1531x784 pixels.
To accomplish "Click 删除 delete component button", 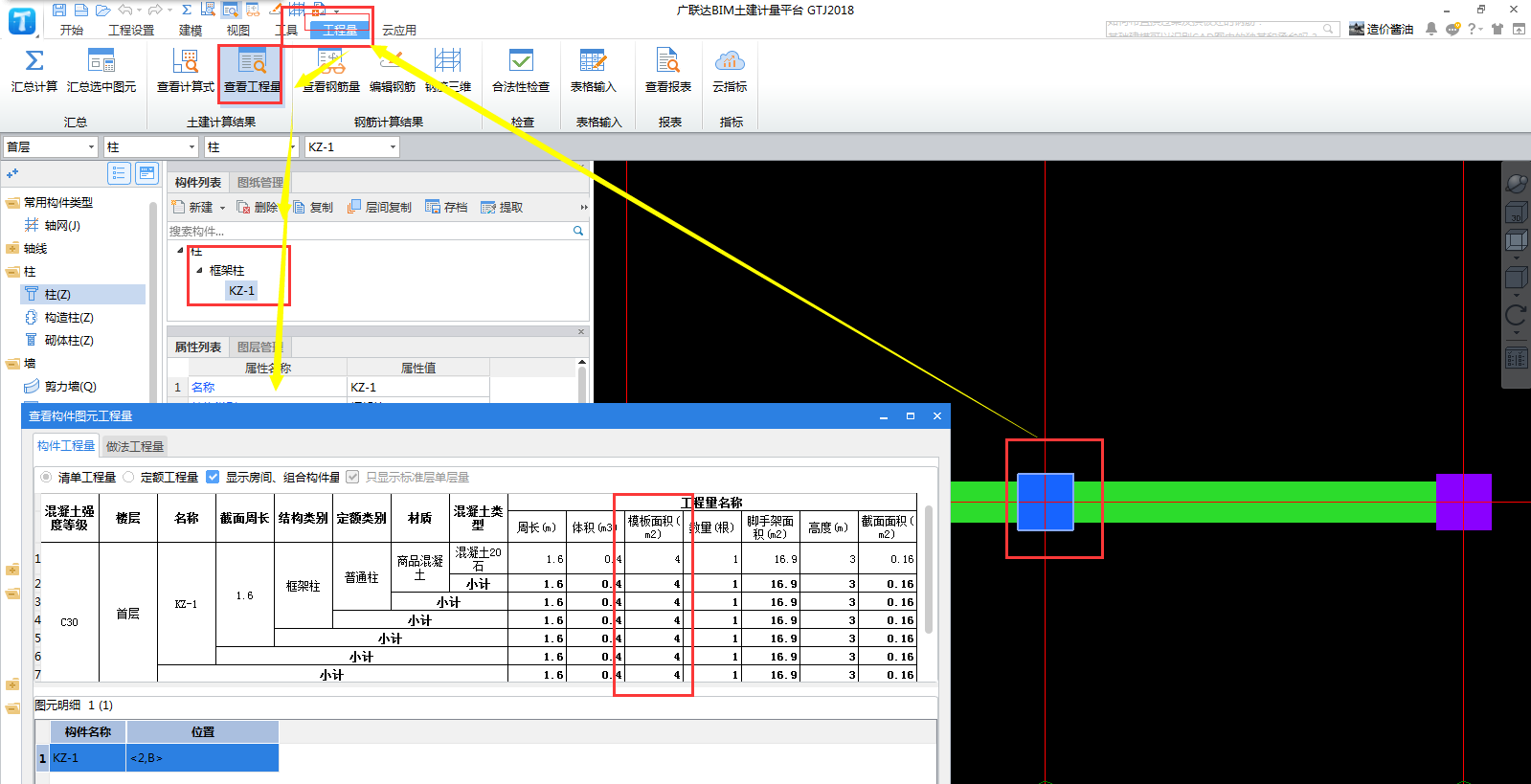I will coord(258,207).
